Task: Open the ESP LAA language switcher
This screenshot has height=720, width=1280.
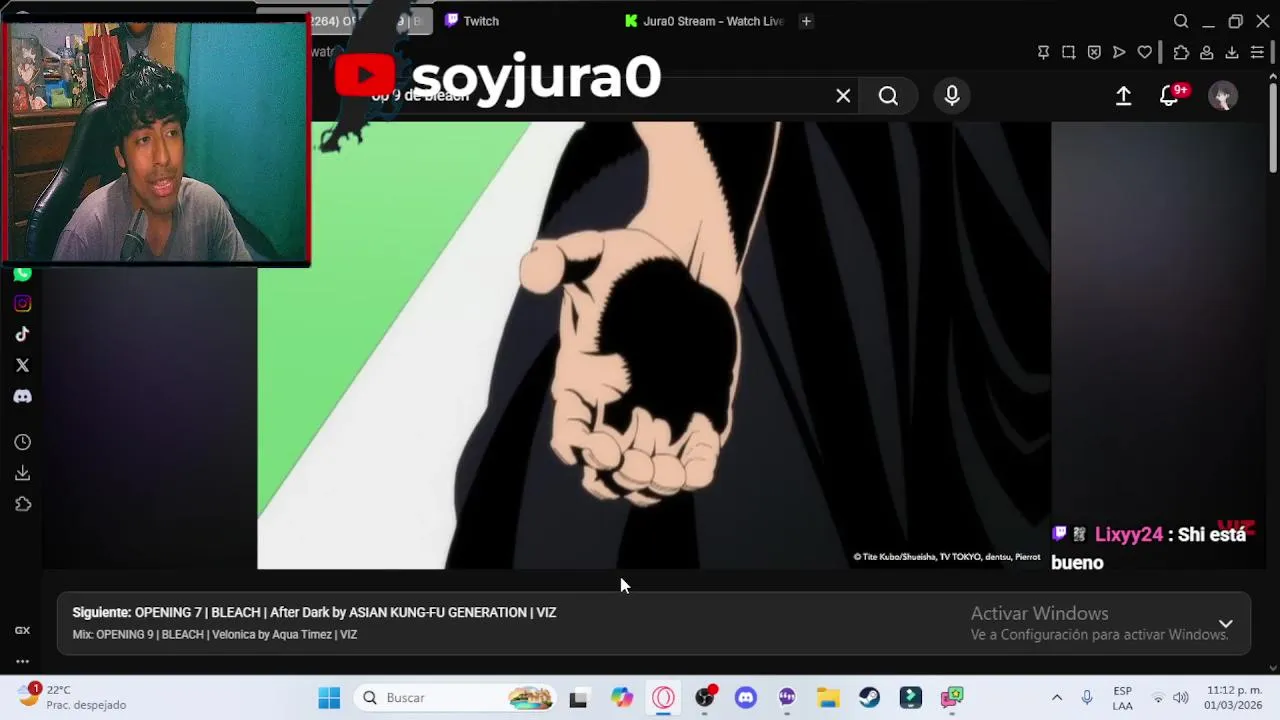Action: click(x=1123, y=698)
